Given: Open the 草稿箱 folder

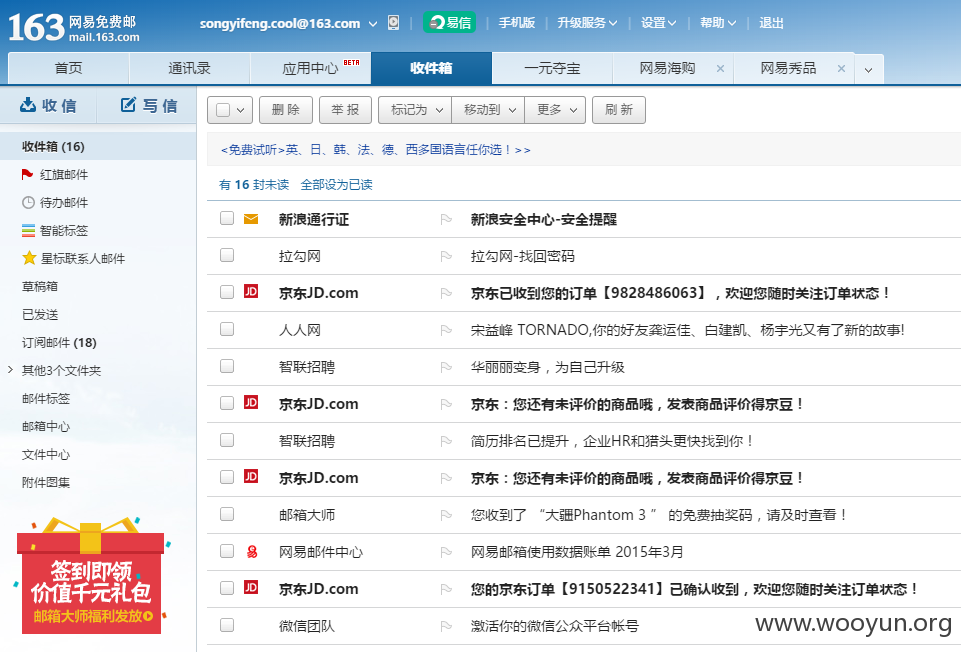Looking at the screenshot, I should pyautogui.click(x=40, y=286).
